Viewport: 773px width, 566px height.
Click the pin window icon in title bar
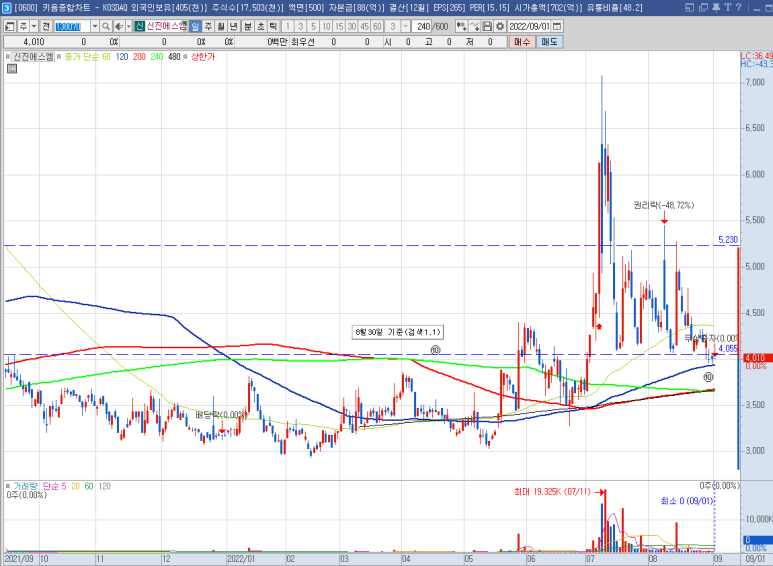pos(716,7)
